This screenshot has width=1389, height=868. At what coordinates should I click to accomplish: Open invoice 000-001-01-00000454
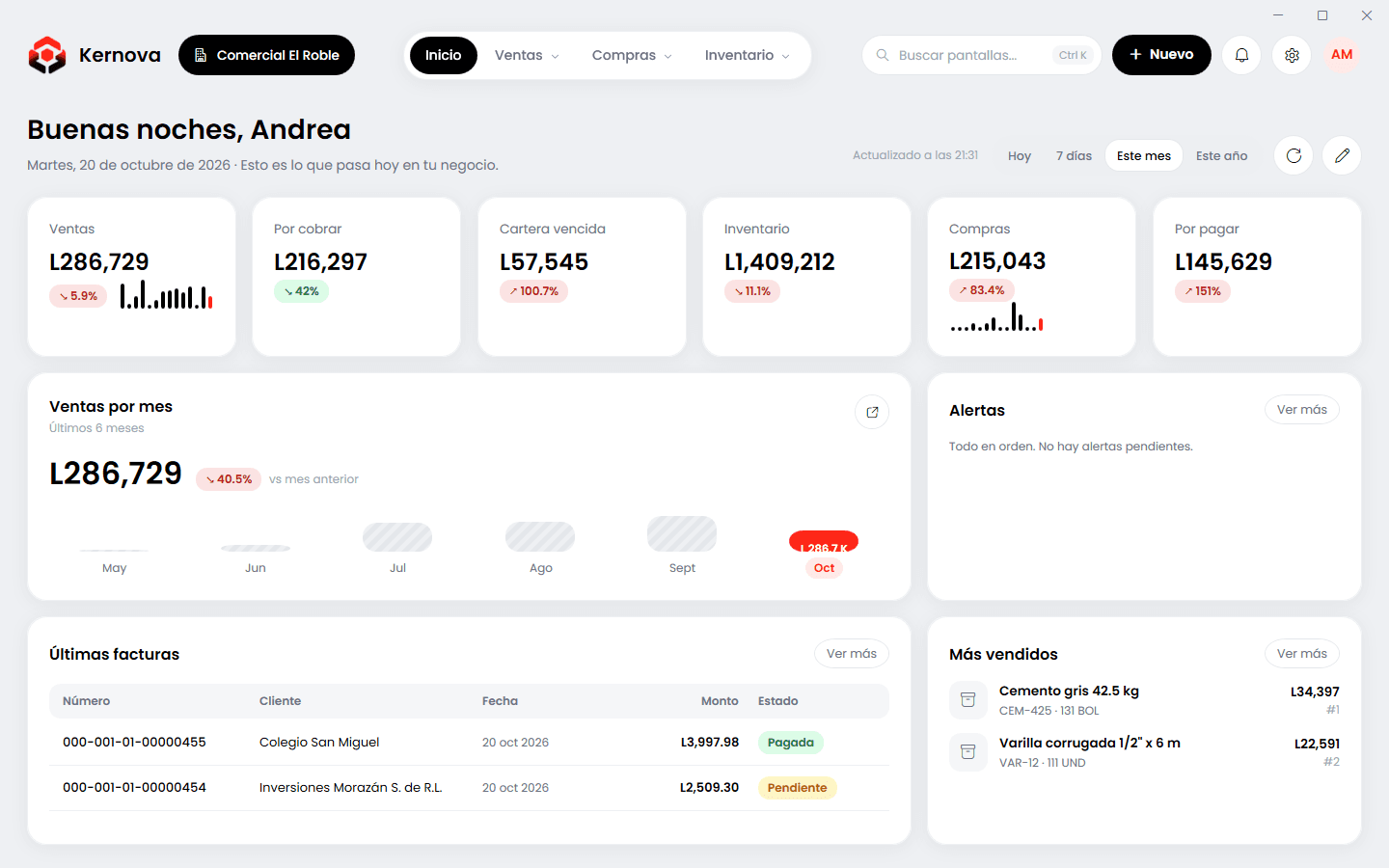[134, 788]
